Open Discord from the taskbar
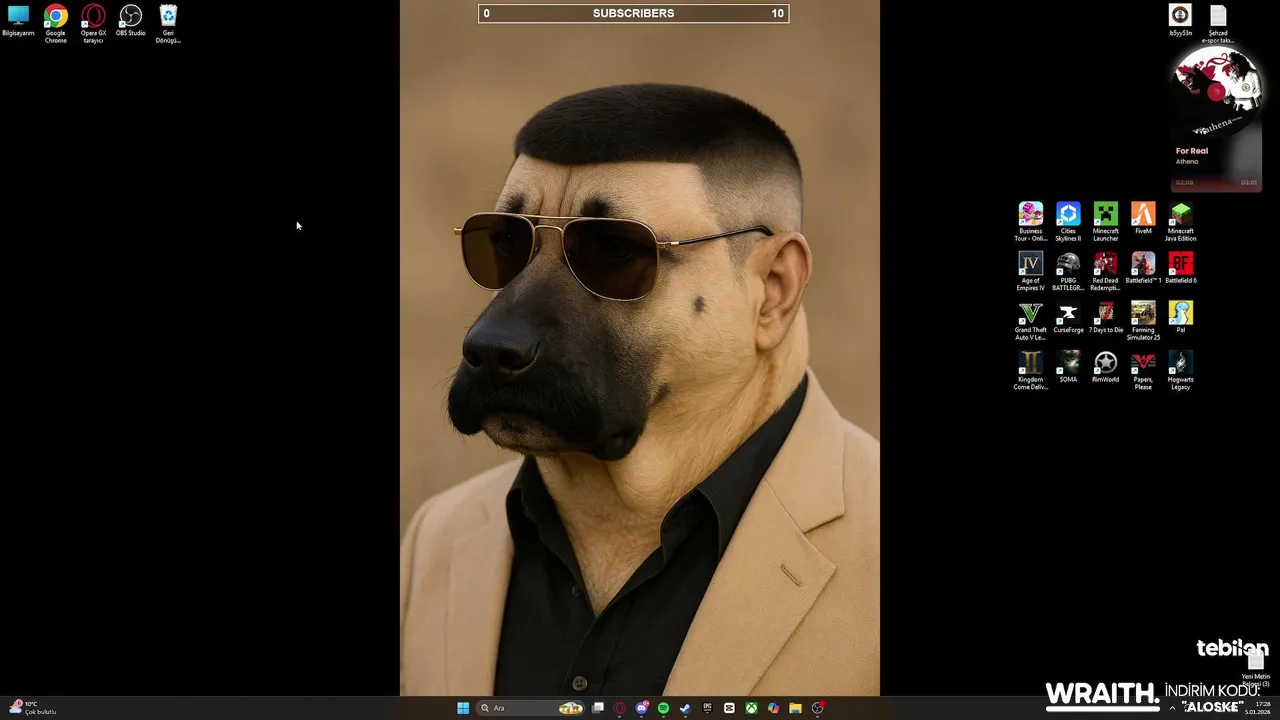 pyautogui.click(x=642, y=708)
